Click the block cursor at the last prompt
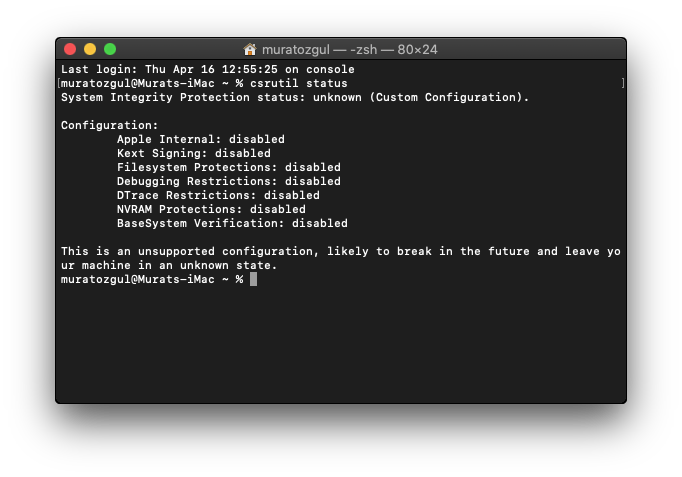The width and height of the screenshot is (682, 477). coord(253,279)
